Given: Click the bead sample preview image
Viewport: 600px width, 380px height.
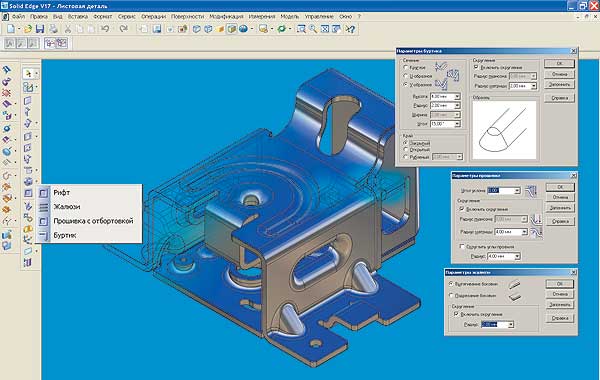Looking at the screenshot, I should click(504, 130).
